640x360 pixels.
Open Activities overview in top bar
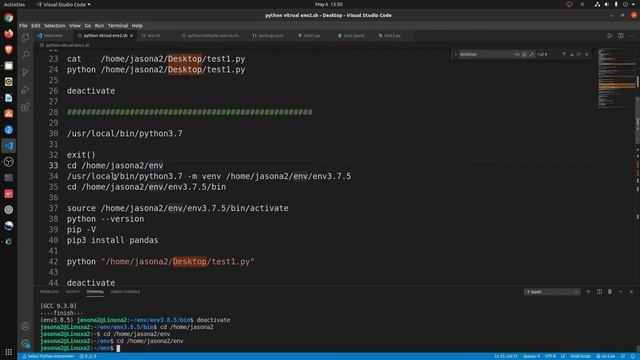tap(14, 4)
